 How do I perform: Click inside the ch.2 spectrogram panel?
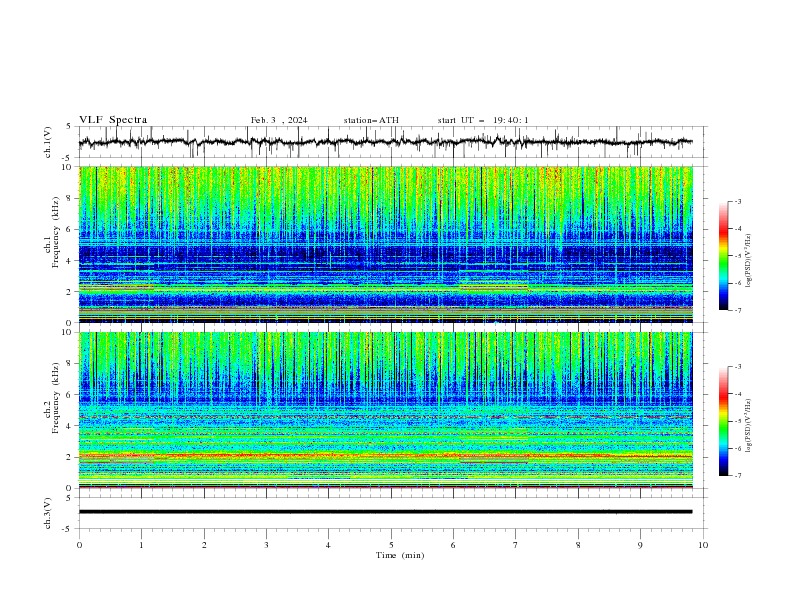click(385, 410)
